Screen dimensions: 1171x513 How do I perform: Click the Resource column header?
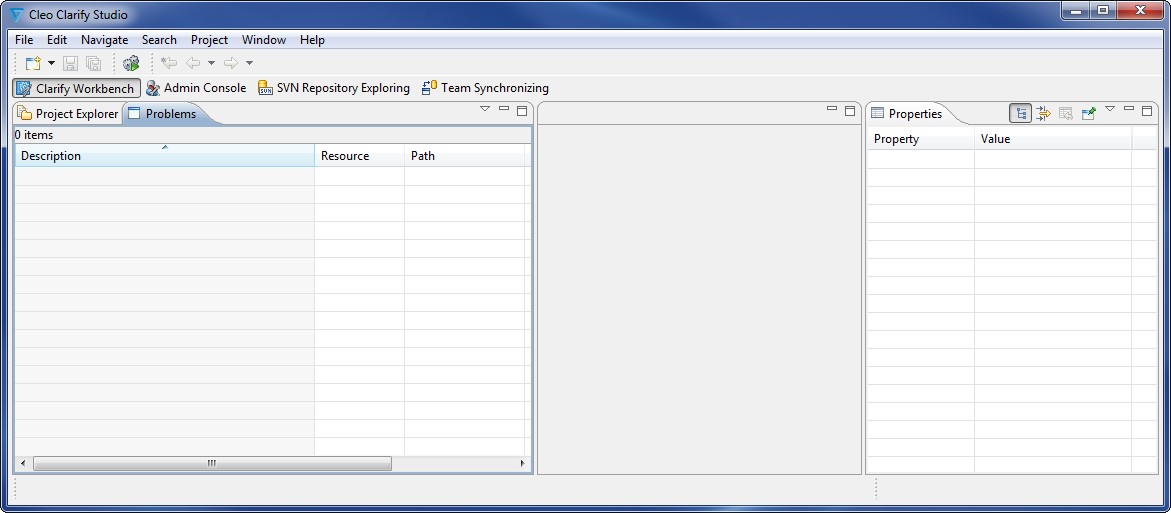coord(359,155)
